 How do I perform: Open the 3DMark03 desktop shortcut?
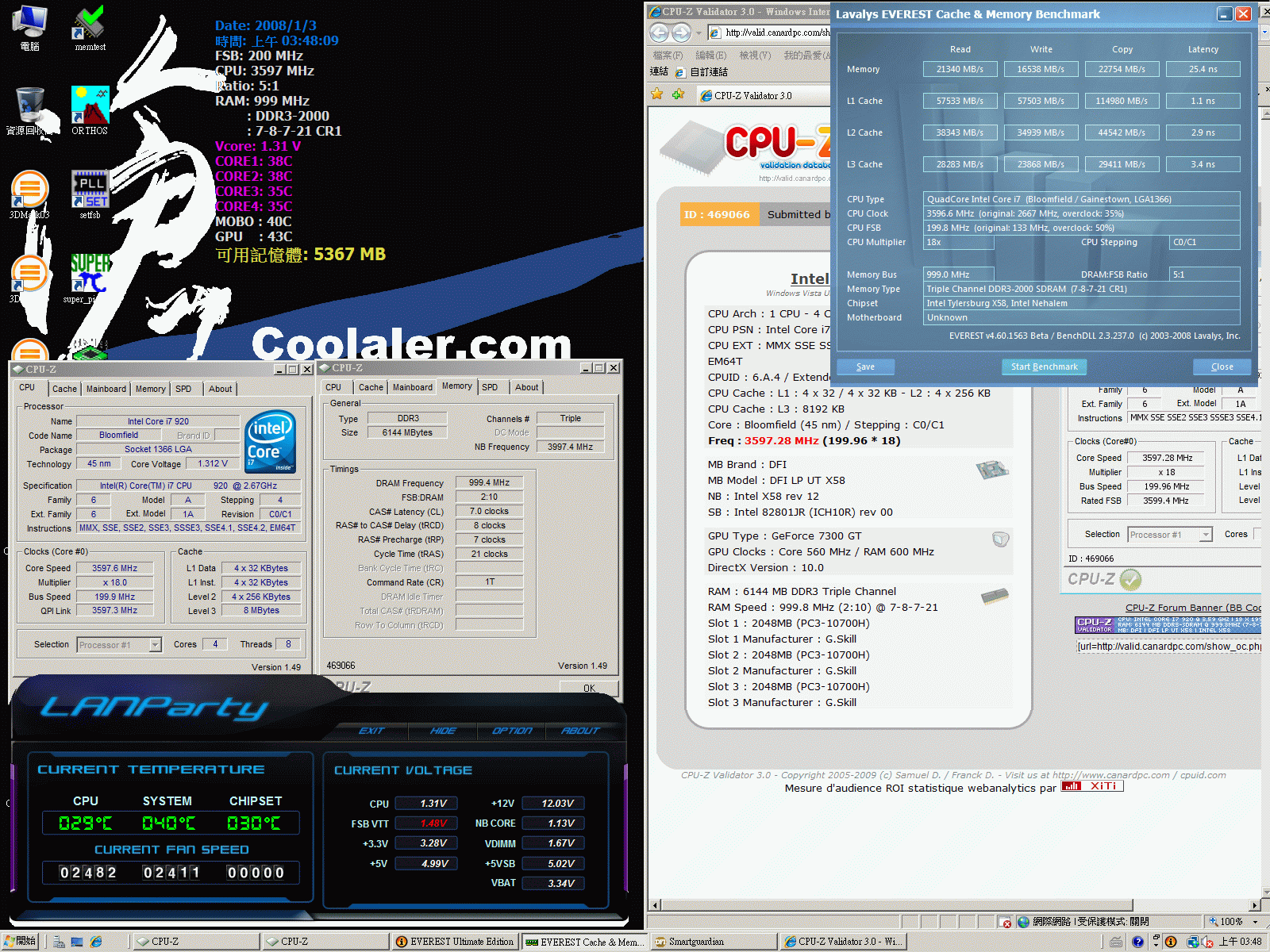[x=29, y=194]
